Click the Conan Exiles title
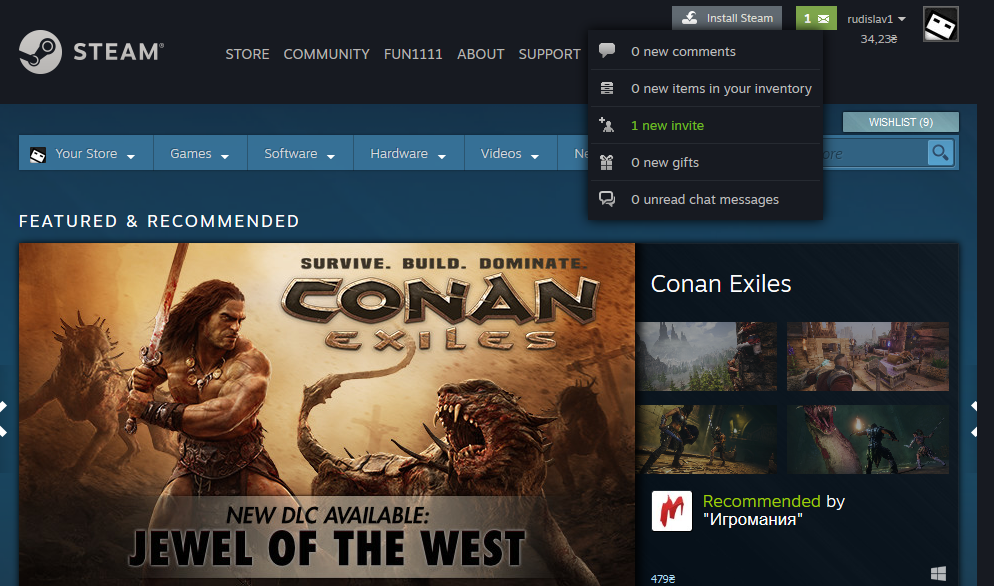Viewport: 994px width, 586px height. [x=721, y=283]
